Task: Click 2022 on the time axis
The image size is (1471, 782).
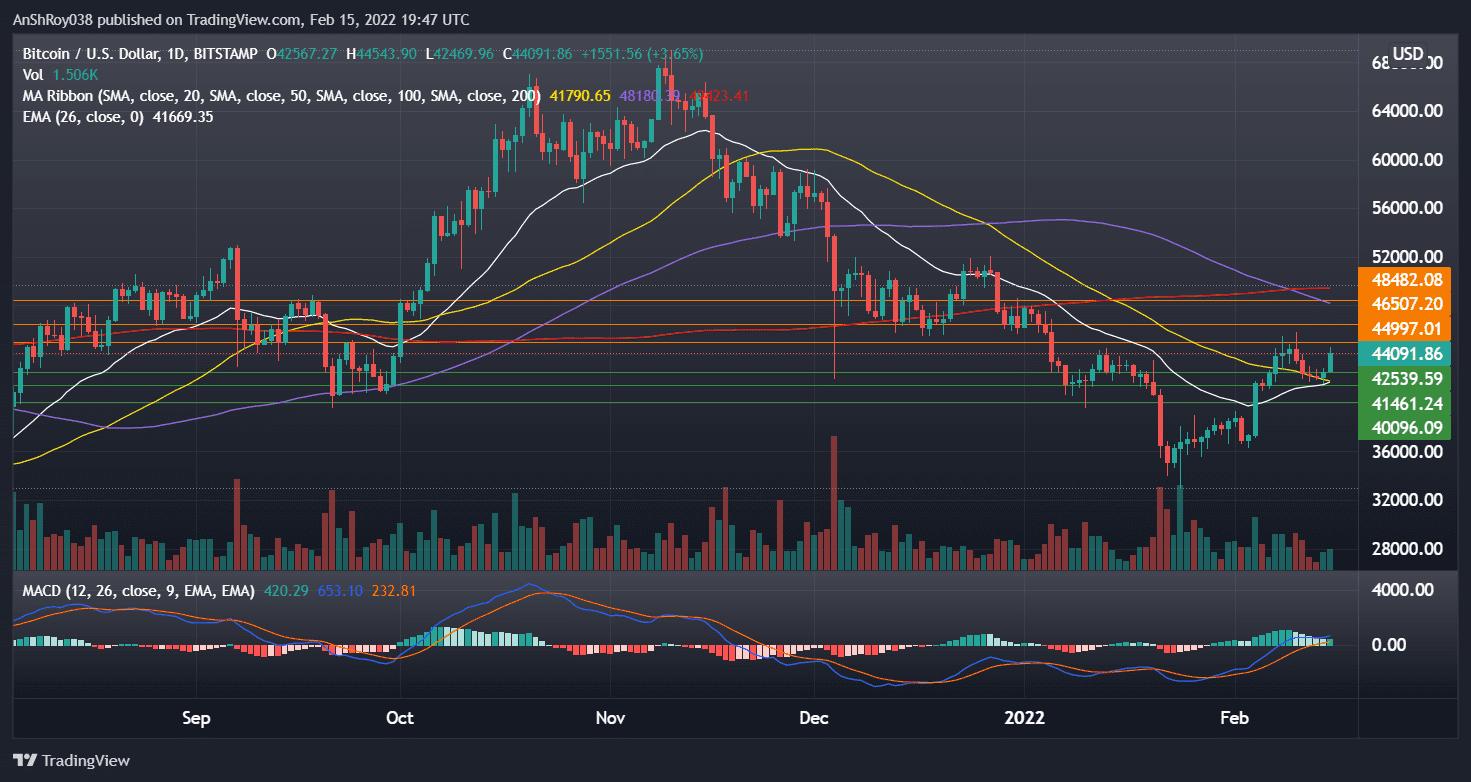Action: [1026, 718]
